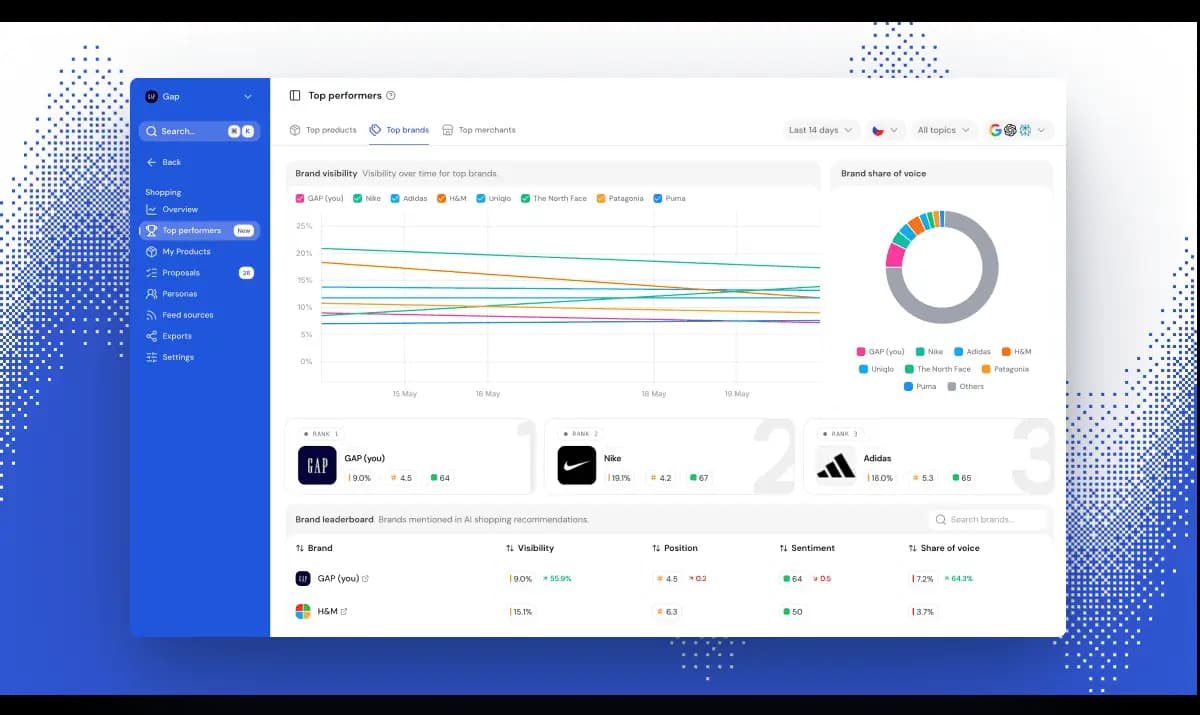Viewport: 1200px width, 715px height.
Task: Switch to the Top merchants tab
Action: [479, 130]
